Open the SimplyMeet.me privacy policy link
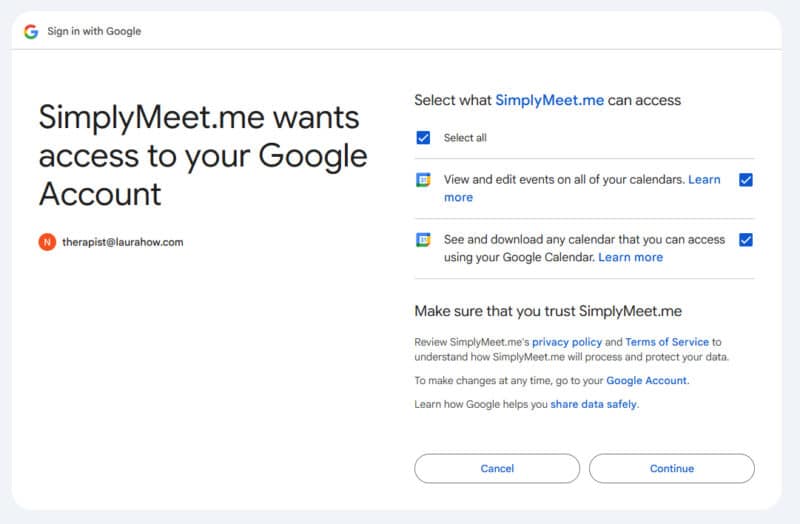This screenshot has width=800, height=524. (x=567, y=342)
